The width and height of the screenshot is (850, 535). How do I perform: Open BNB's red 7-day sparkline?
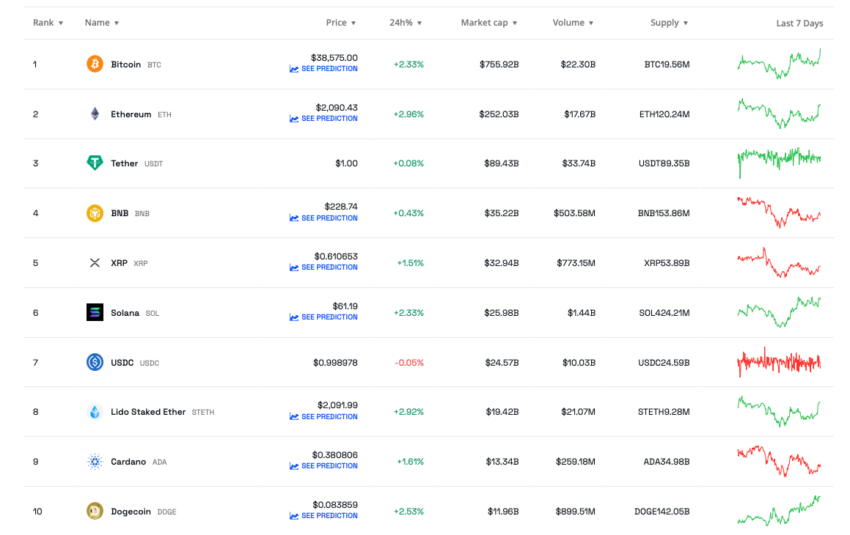pos(779,212)
